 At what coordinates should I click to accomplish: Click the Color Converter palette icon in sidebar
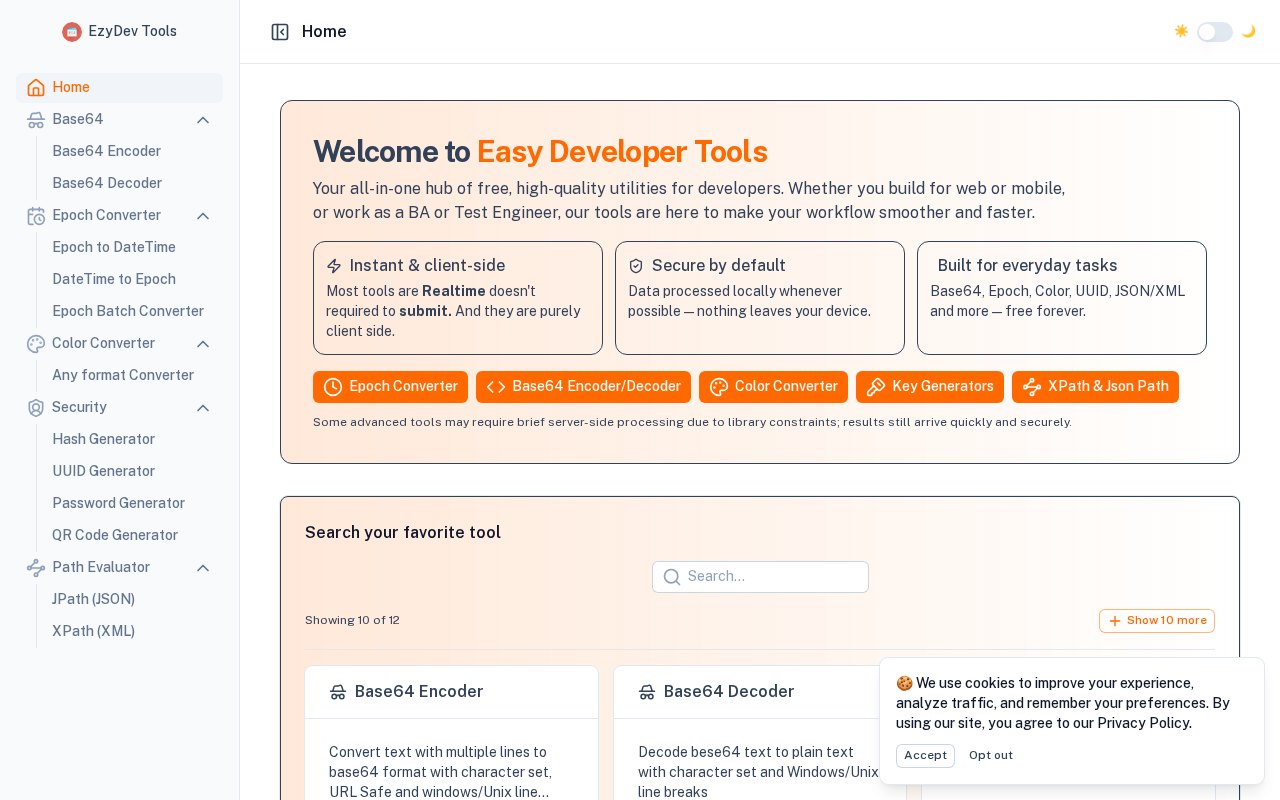coord(36,344)
